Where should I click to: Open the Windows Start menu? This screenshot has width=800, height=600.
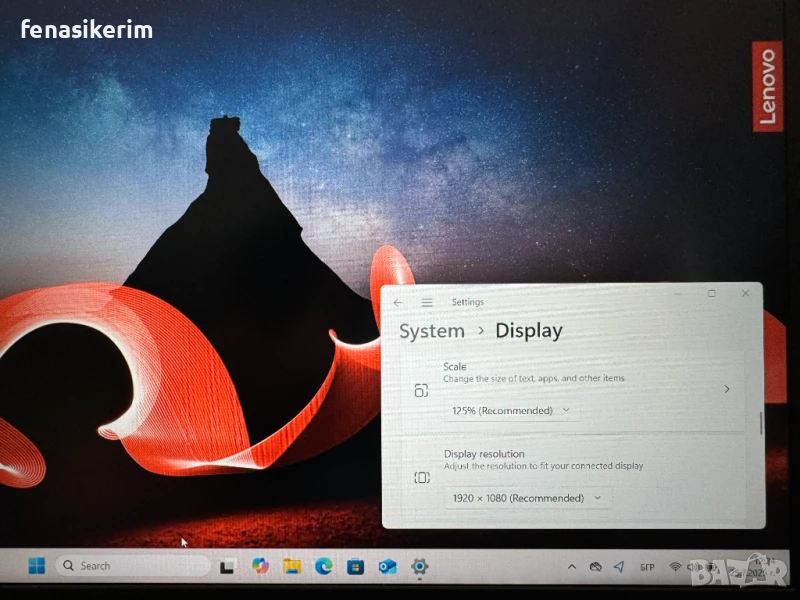click(x=37, y=566)
